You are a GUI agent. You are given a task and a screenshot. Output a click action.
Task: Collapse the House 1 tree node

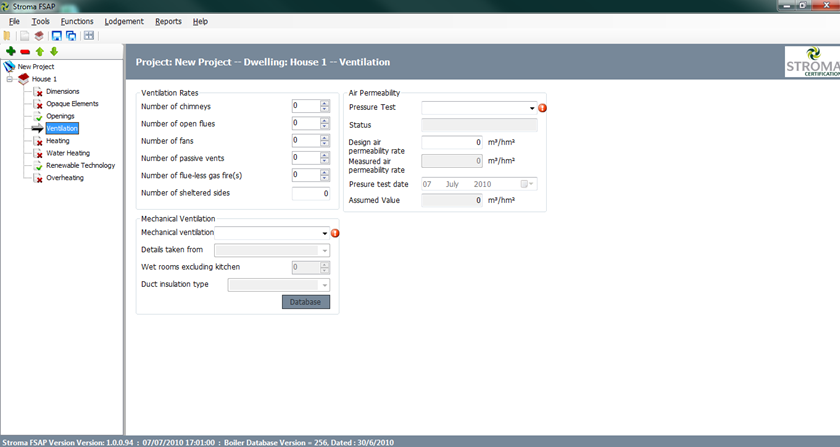(10, 79)
